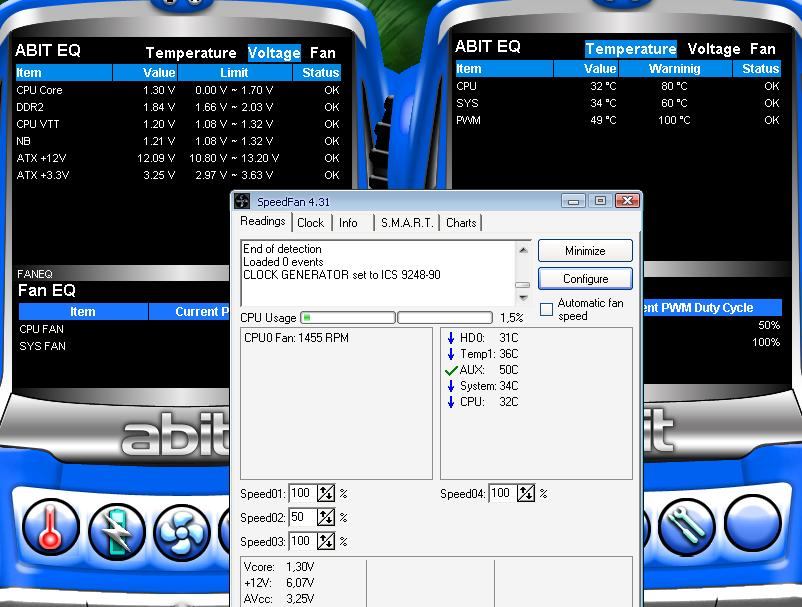This screenshot has height=607, width=802.
Task: Click the Vcore 1,30V reading in SpeedFan
Action: (x=279, y=567)
